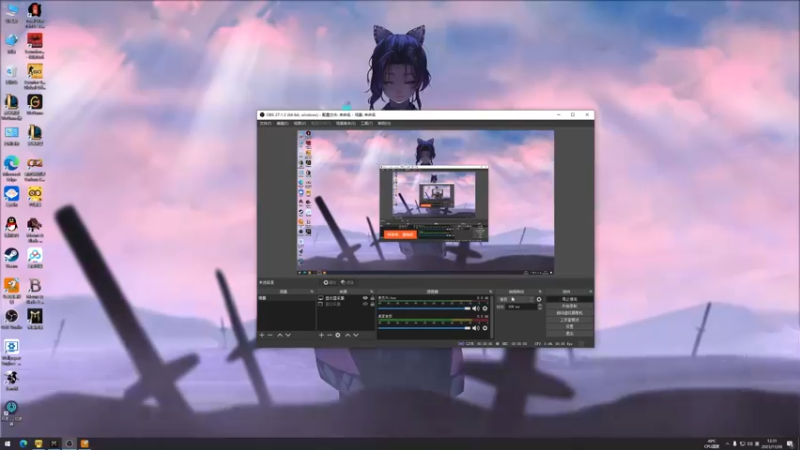This screenshot has width=800, height=450.
Task: Move the source up in Sources panel
Action: click(347, 335)
